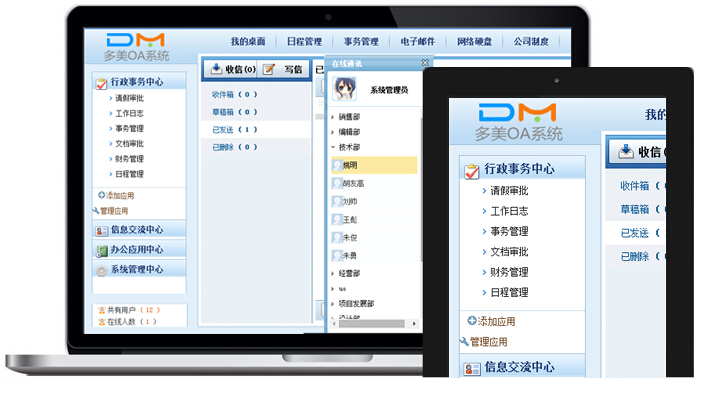This screenshot has height=397, width=702.
Task: Open 电子邮件 in top navigation
Action: pyautogui.click(x=418, y=42)
